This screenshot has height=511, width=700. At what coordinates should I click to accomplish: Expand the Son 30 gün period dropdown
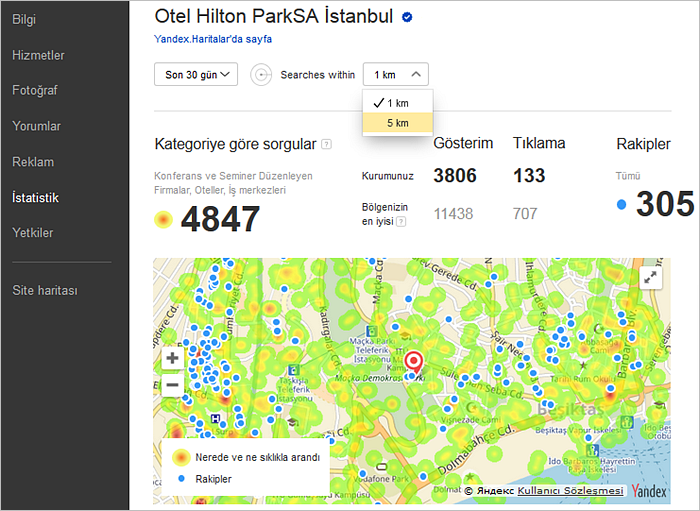pyautogui.click(x=196, y=74)
